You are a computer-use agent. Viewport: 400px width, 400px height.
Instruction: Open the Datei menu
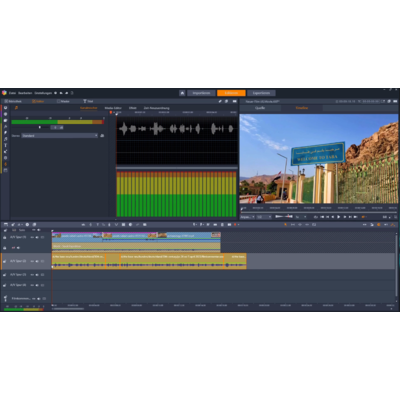click(x=12, y=93)
